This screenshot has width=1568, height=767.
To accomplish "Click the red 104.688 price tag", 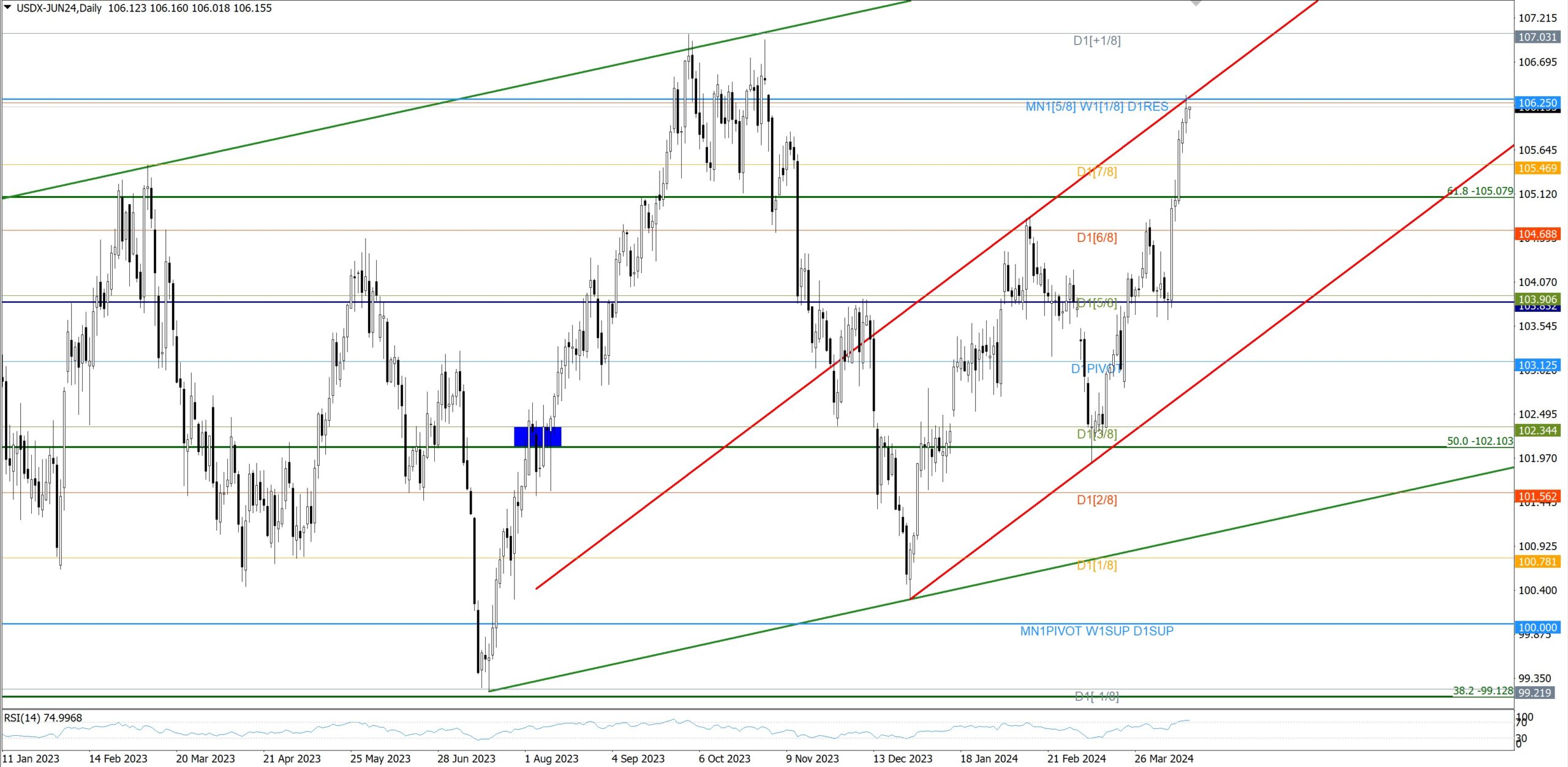I will click(x=1537, y=234).
